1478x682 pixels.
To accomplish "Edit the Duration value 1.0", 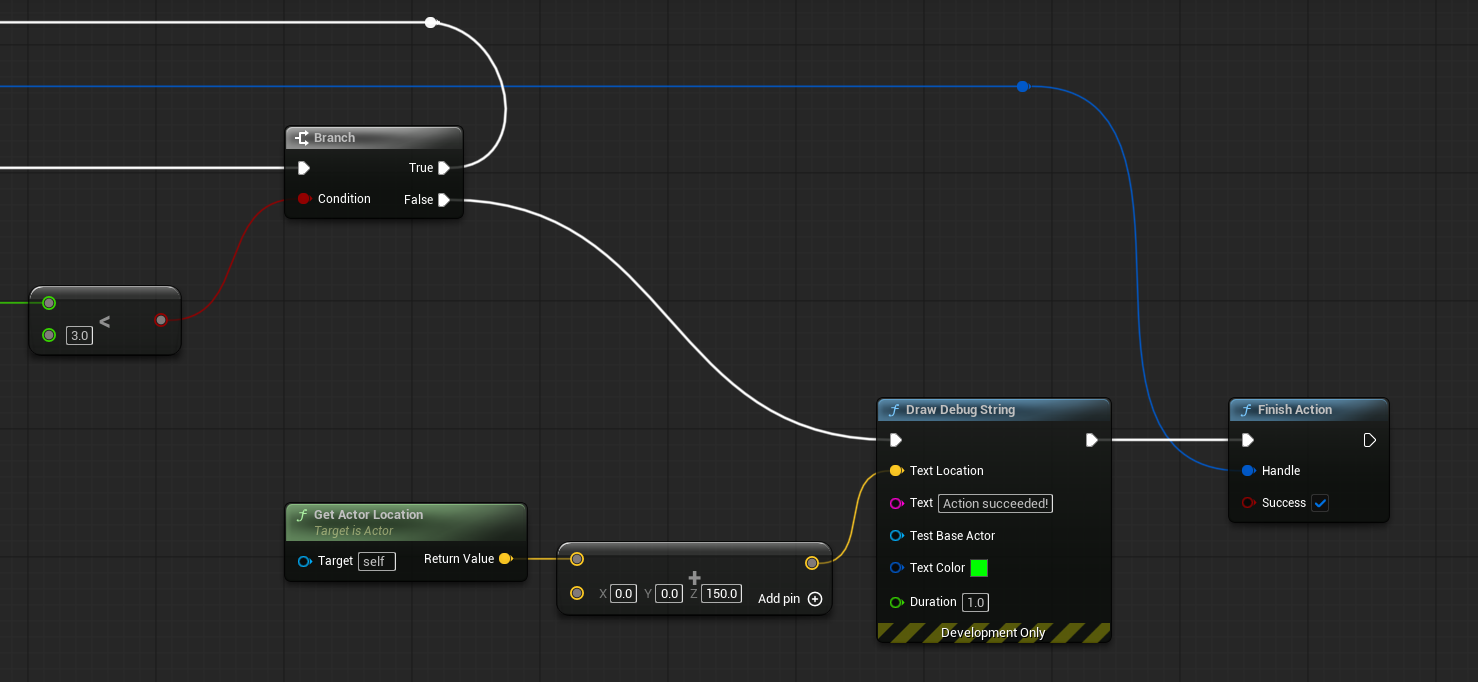I will 975,602.
